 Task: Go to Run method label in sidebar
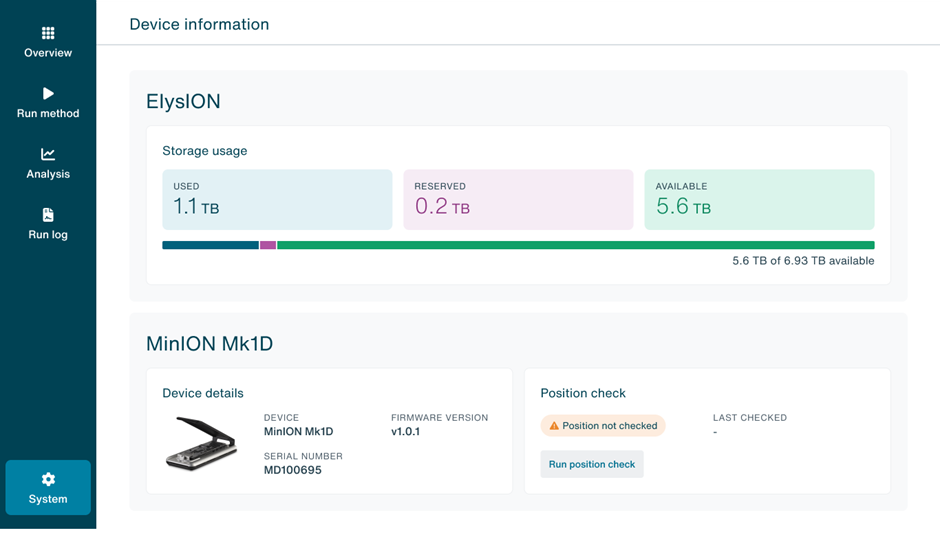click(x=48, y=113)
